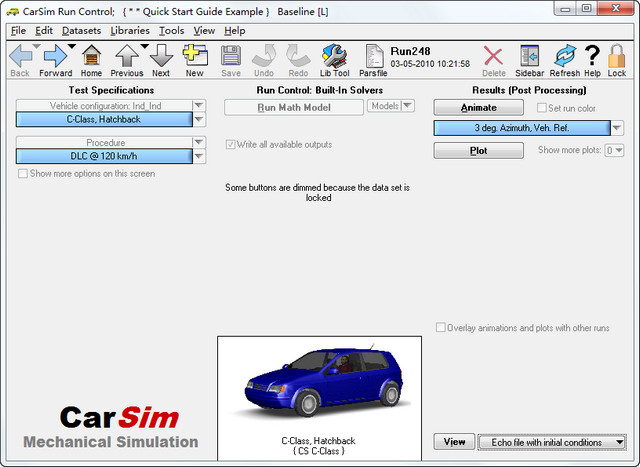Toggle the Sidebar panel
This screenshot has width=640, height=467.
529,56
